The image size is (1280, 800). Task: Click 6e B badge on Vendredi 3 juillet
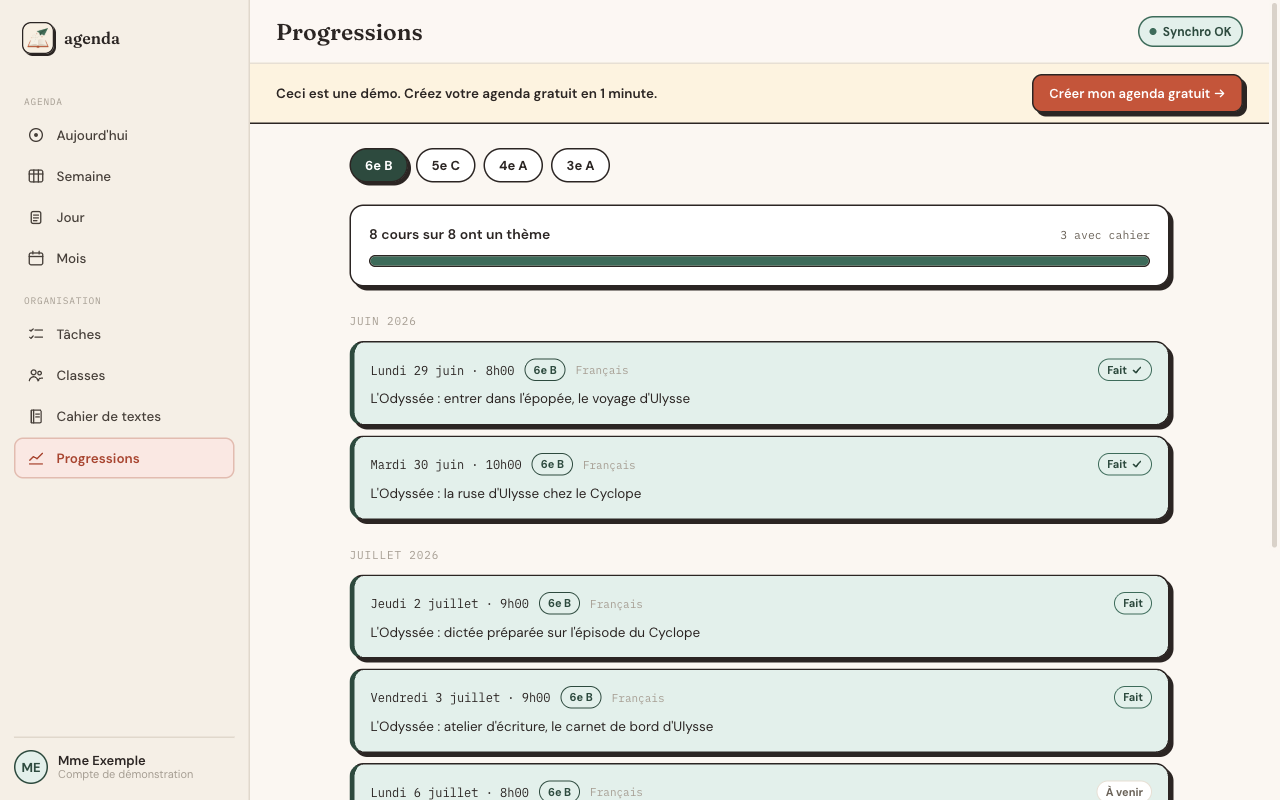(581, 697)
